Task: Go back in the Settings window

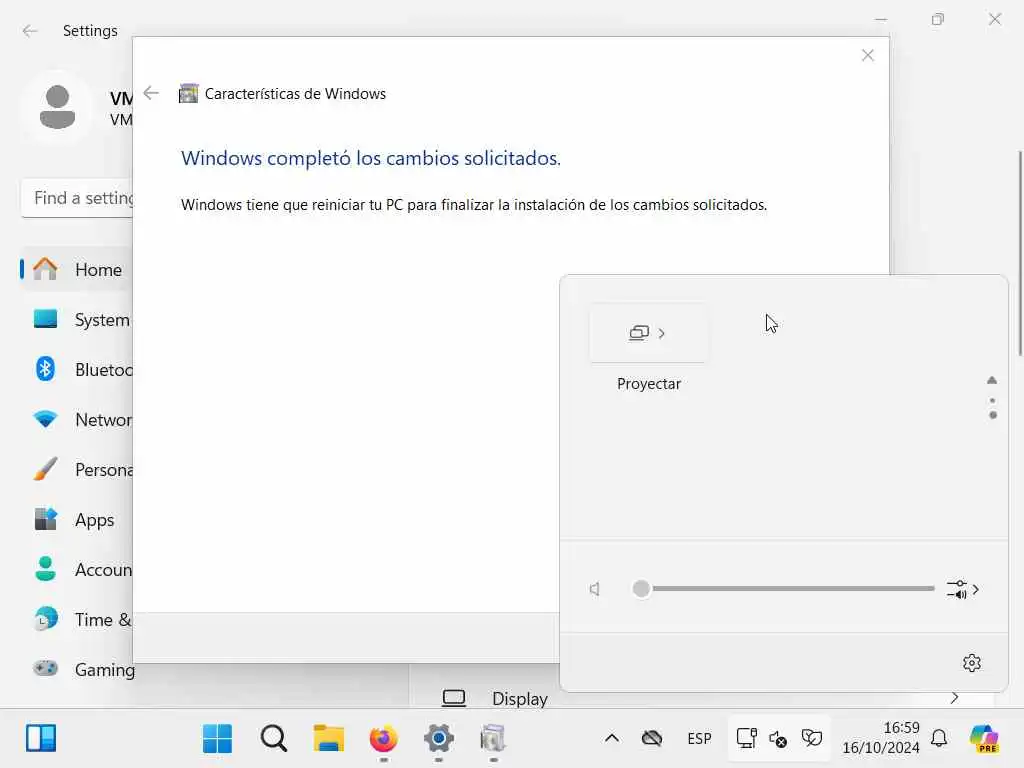Action: pyautogui.click(x=30, y=31)
